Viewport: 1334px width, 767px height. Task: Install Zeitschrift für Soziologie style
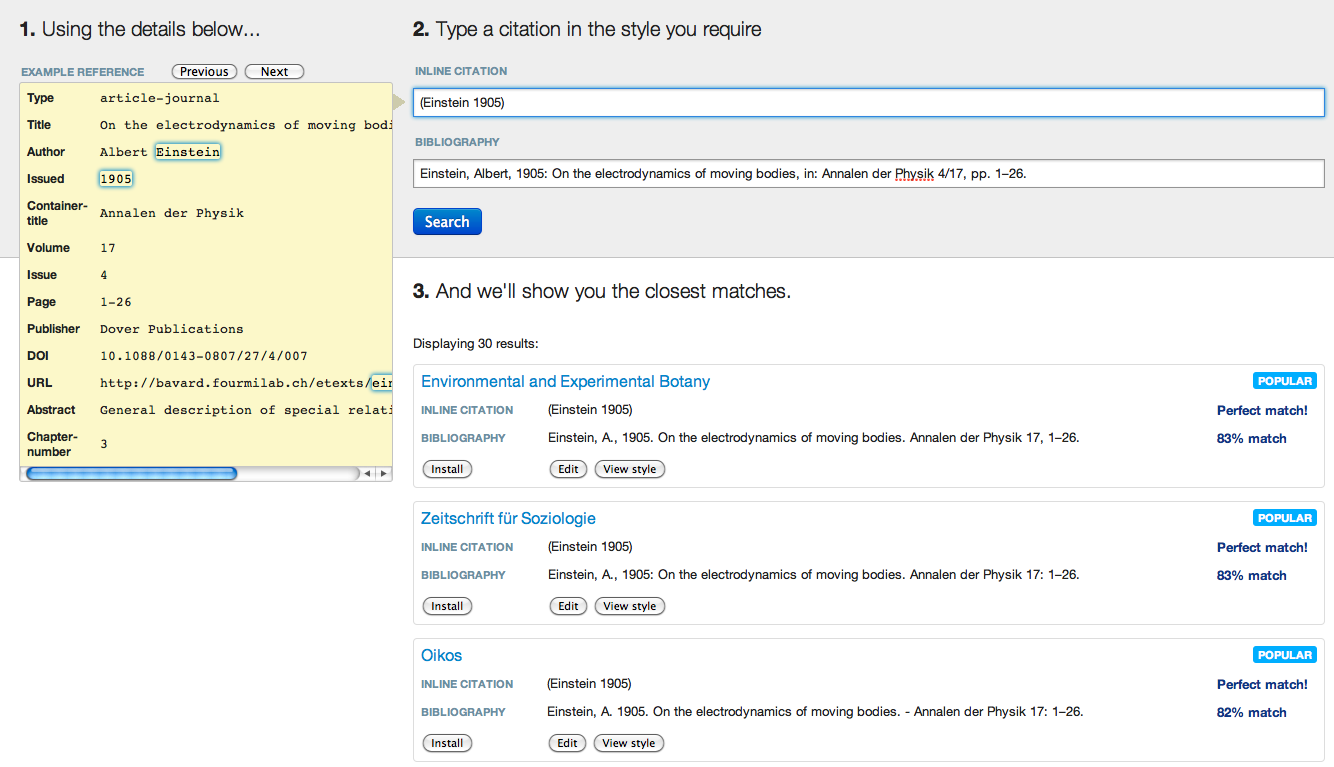tap(447, 606)
